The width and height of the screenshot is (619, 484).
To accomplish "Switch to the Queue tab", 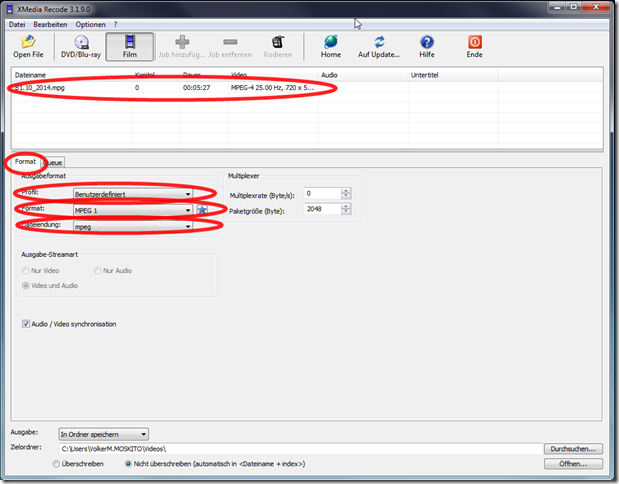I will [54, 161].
